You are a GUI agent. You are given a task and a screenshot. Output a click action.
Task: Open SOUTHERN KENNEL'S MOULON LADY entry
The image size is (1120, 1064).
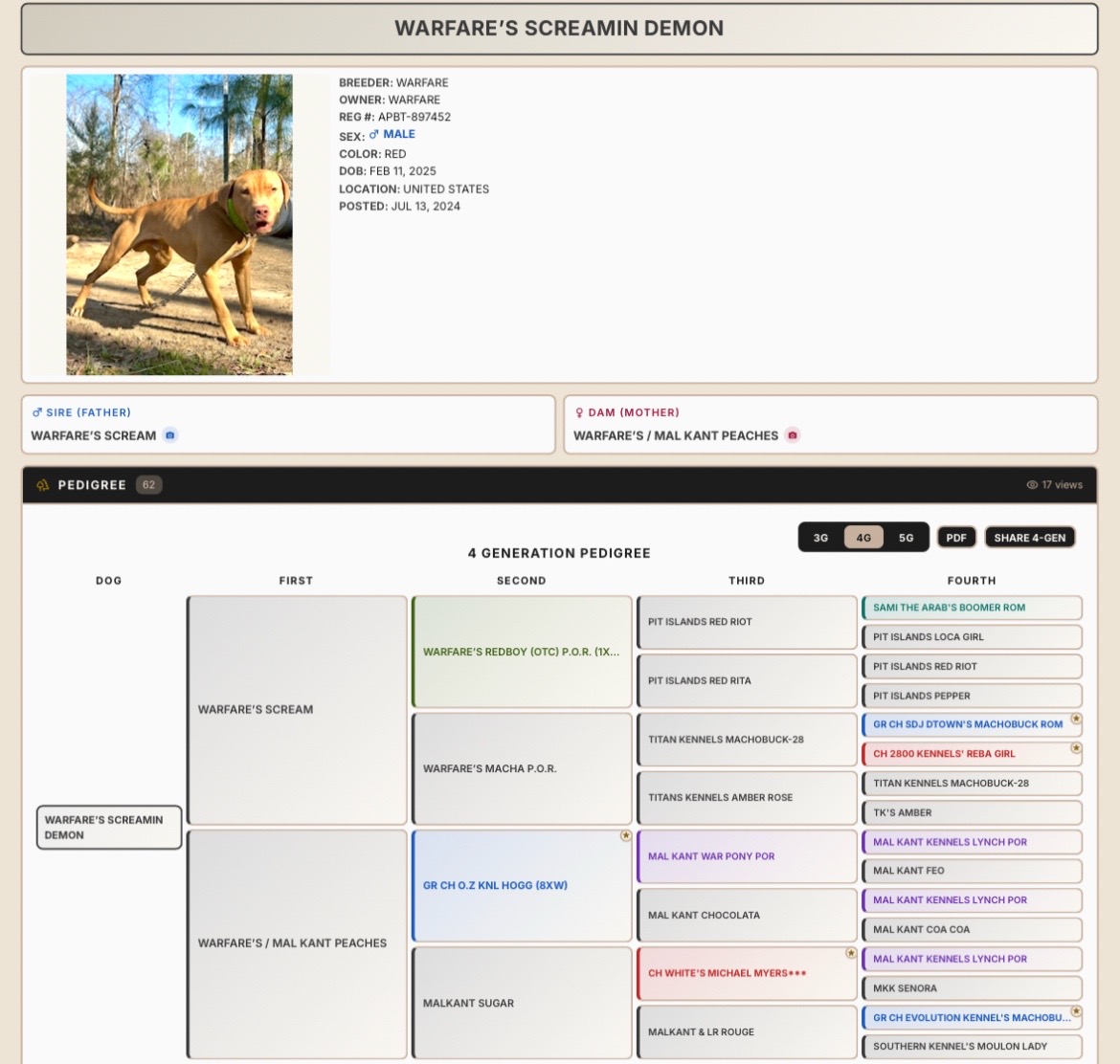pos(972,1047)
